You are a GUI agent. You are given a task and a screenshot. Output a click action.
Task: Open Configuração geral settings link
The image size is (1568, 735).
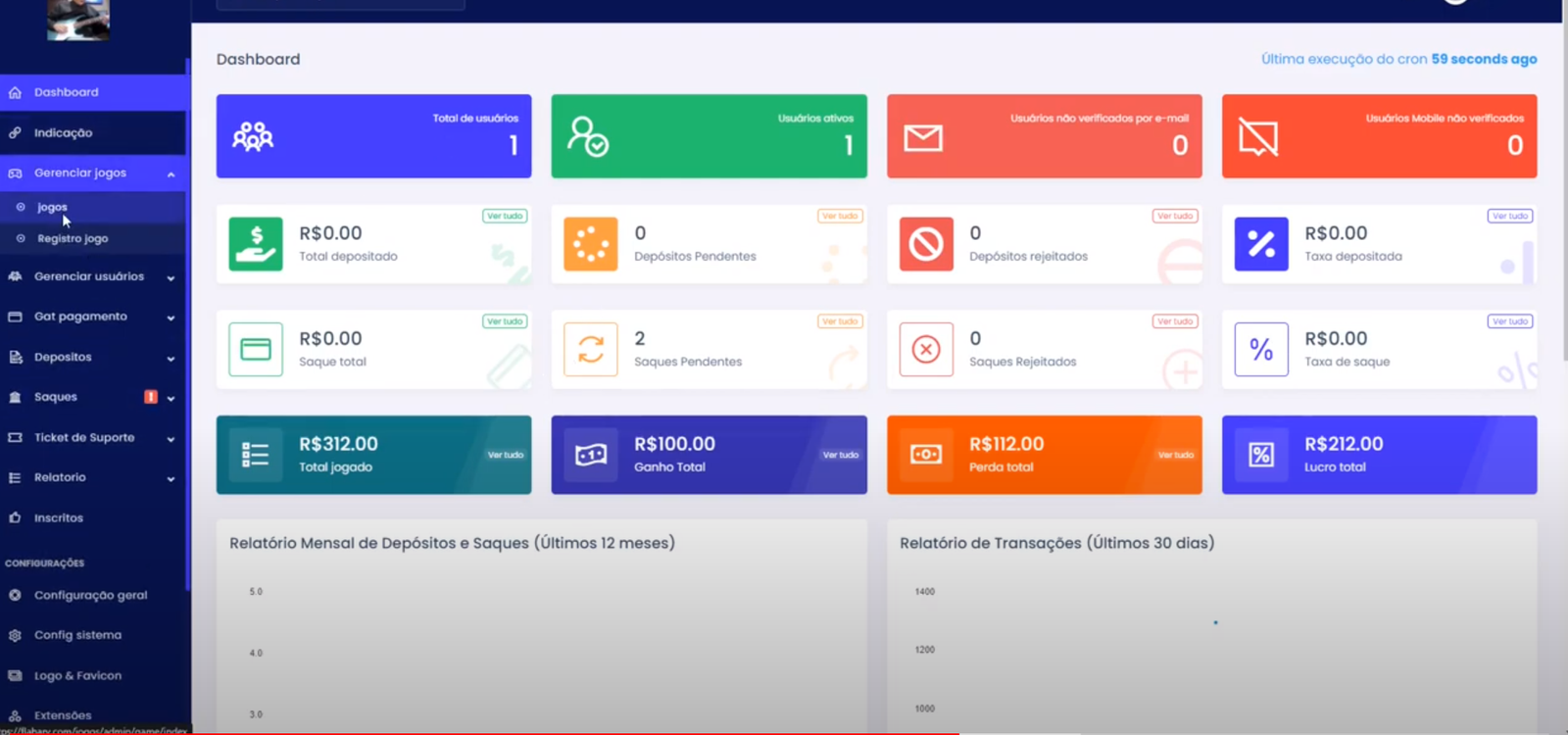[90, 595]
